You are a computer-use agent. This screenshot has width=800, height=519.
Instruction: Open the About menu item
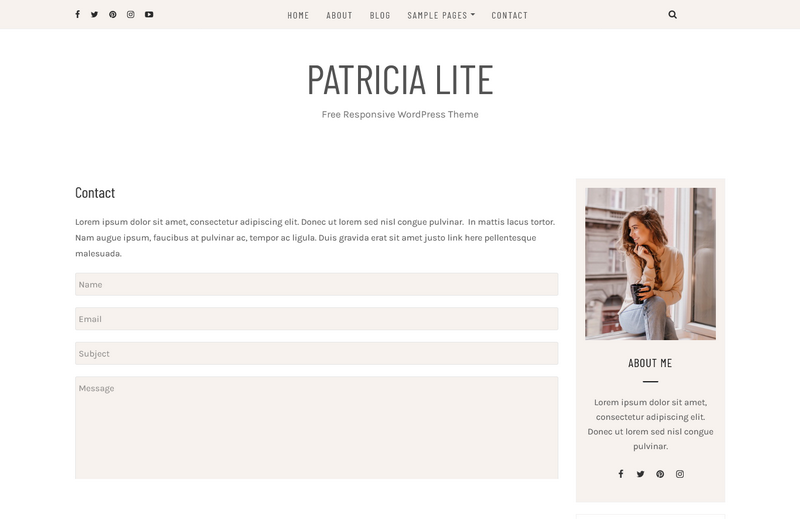pos(339,15)
